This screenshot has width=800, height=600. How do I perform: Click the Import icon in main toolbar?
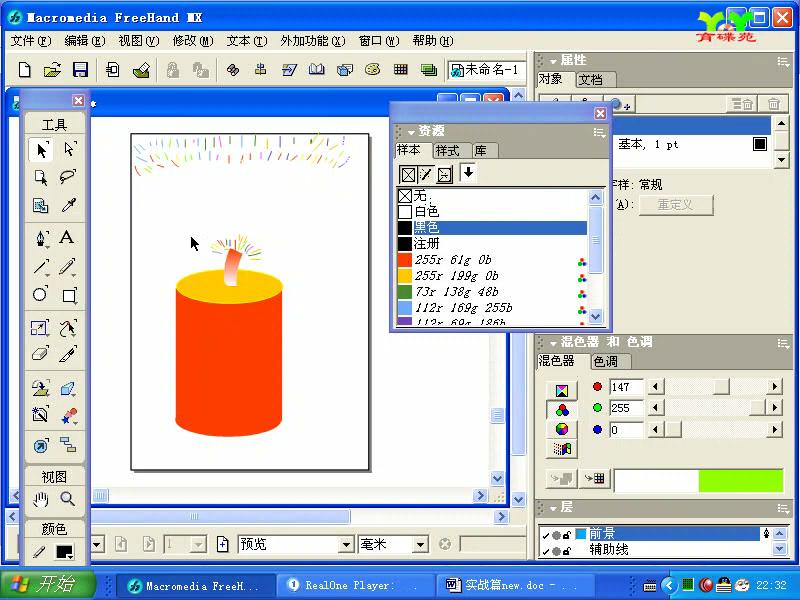tap(112, 69)
